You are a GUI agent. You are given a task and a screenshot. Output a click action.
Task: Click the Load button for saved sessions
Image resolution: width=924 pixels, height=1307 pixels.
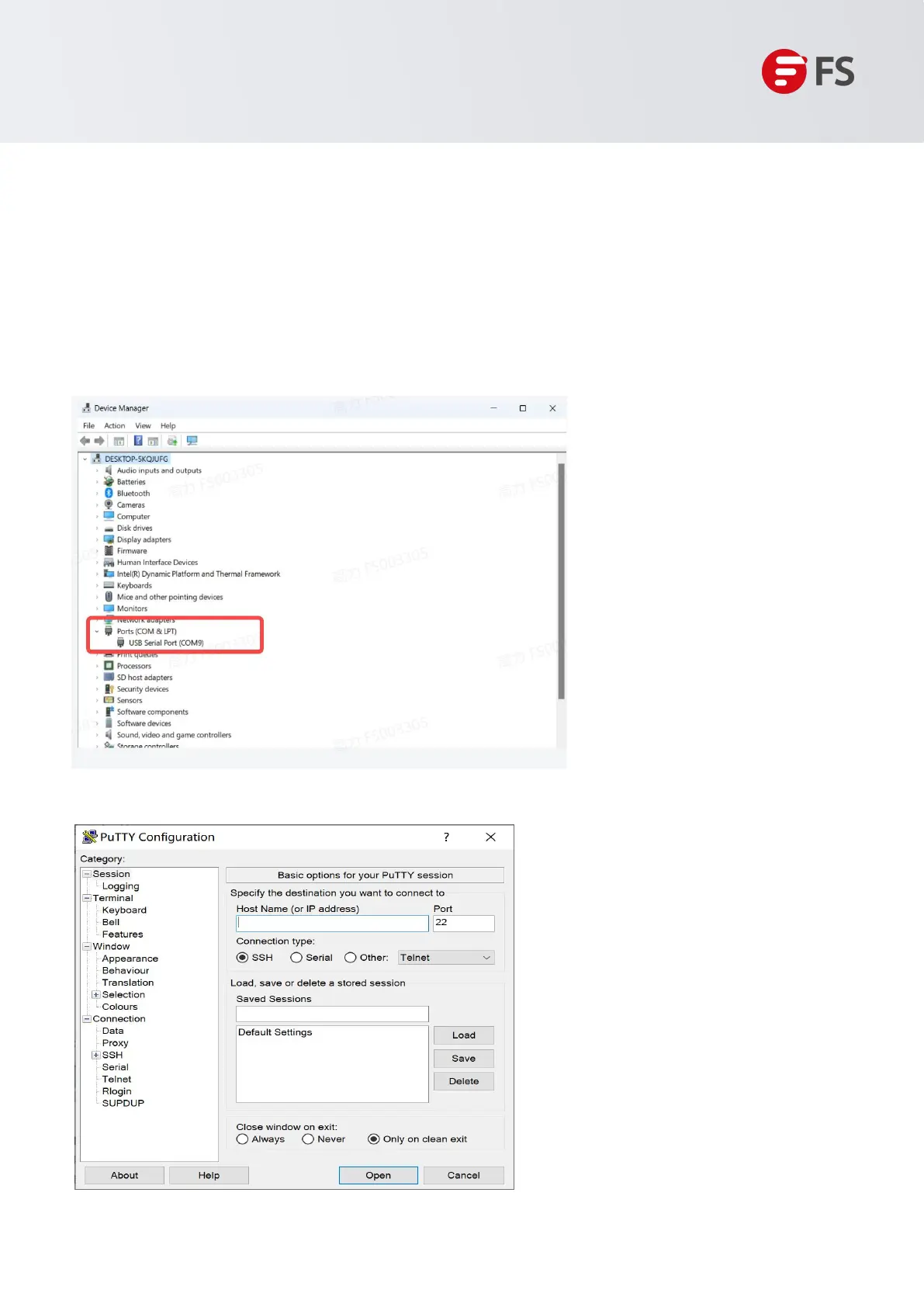pyautogui.click(x=463, y=1035)
